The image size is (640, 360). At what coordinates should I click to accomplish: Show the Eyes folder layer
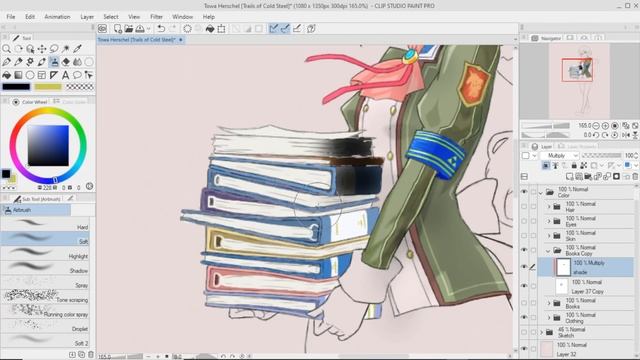524,221
